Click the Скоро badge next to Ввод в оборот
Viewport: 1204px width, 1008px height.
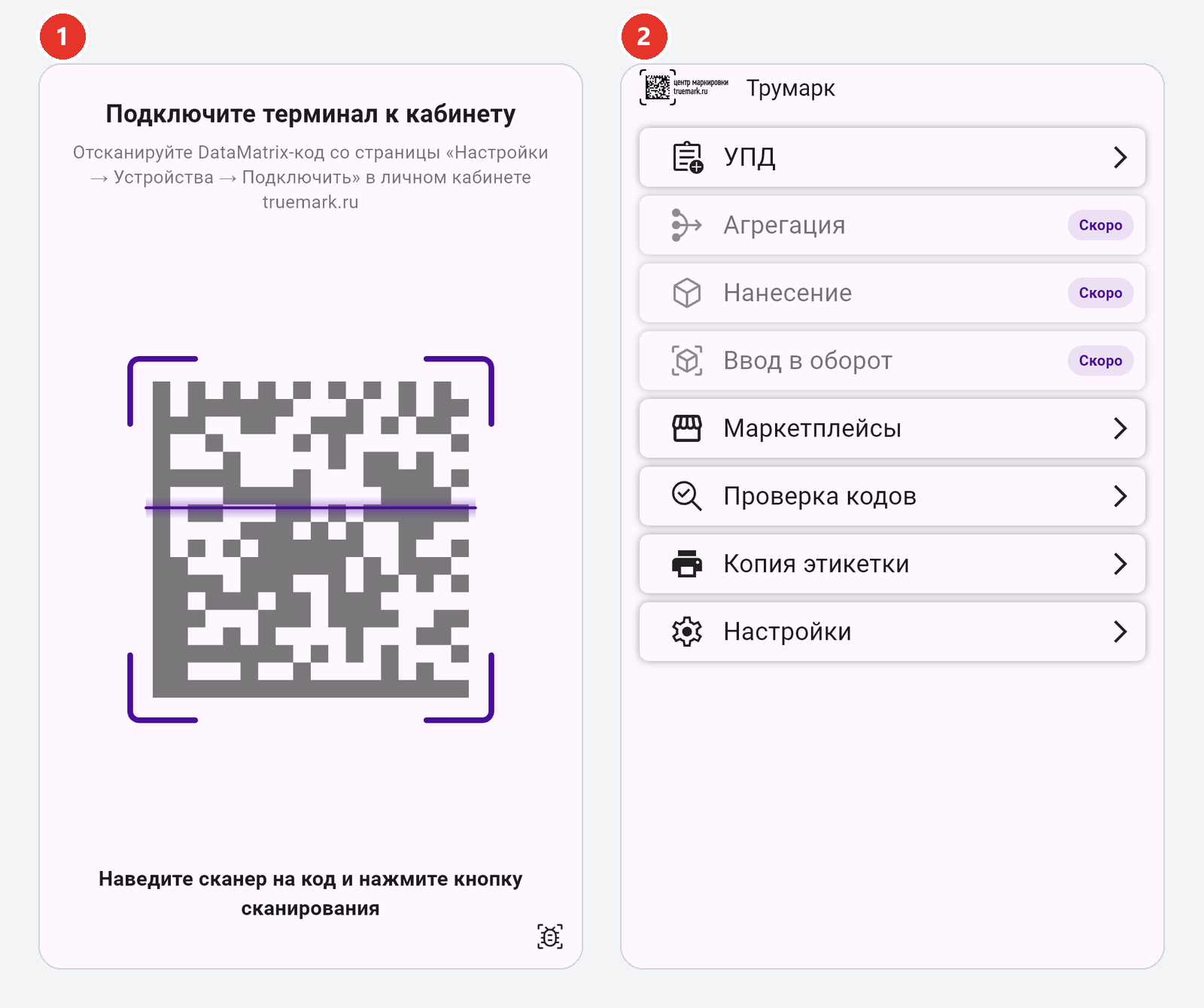click(x=1100, y=361)
